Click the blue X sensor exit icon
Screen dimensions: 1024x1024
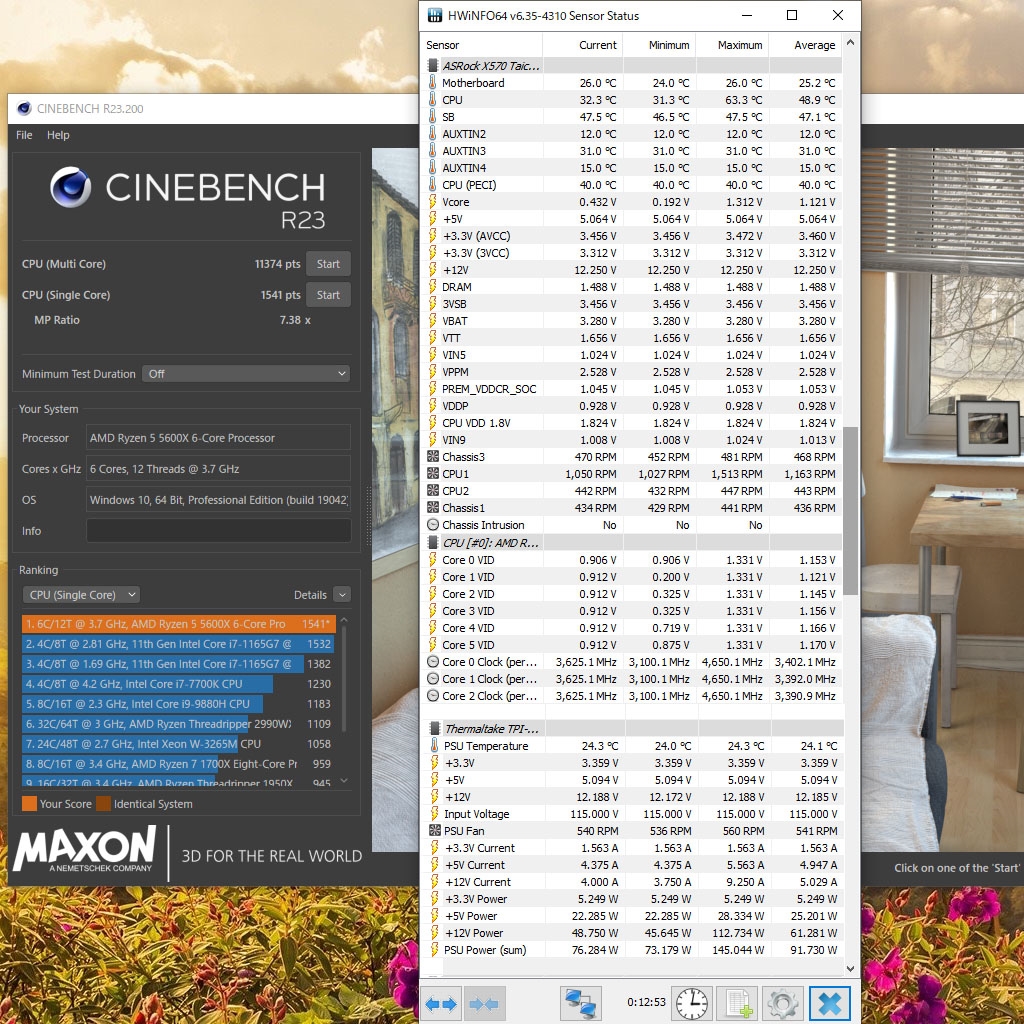tap(830, 1003)
